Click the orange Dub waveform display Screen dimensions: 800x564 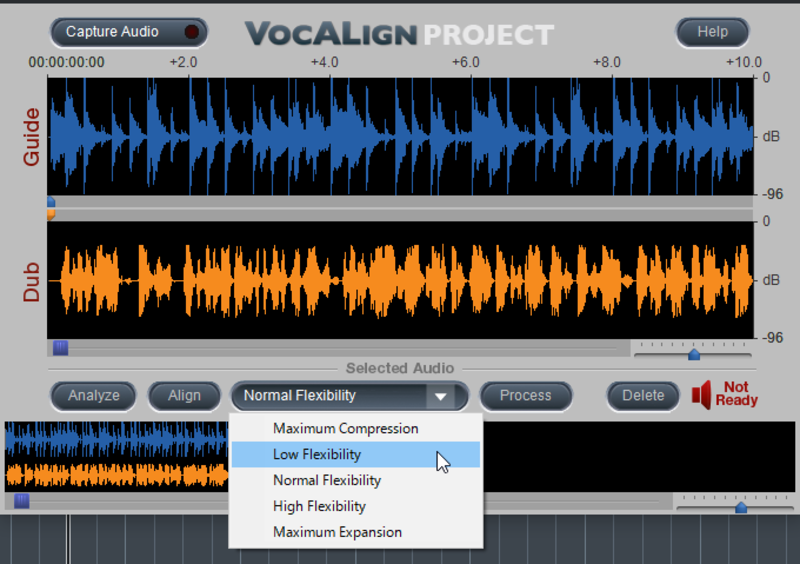click(x=401, y=280)
